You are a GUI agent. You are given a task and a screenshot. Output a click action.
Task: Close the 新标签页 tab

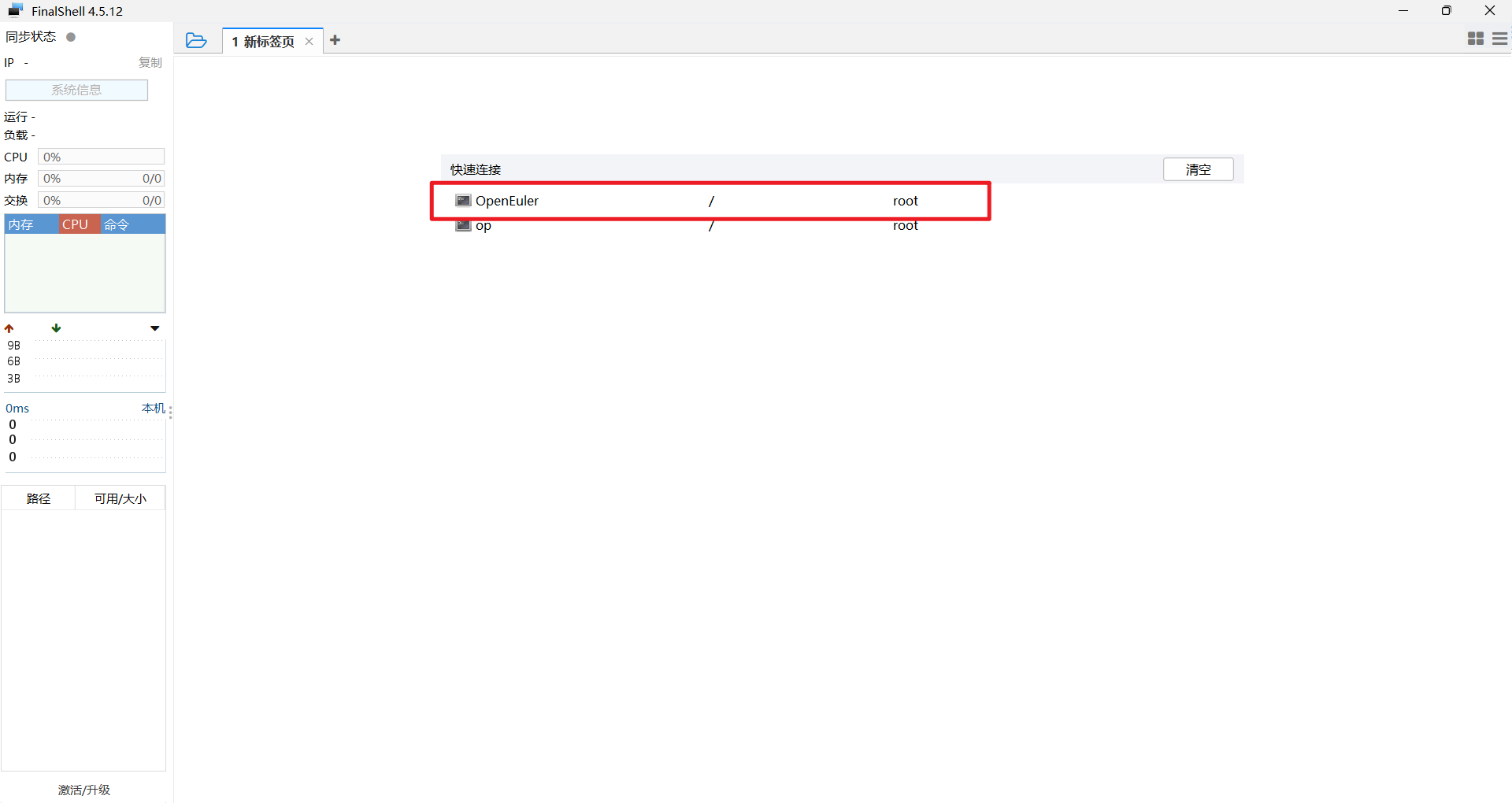click(309, 42)
